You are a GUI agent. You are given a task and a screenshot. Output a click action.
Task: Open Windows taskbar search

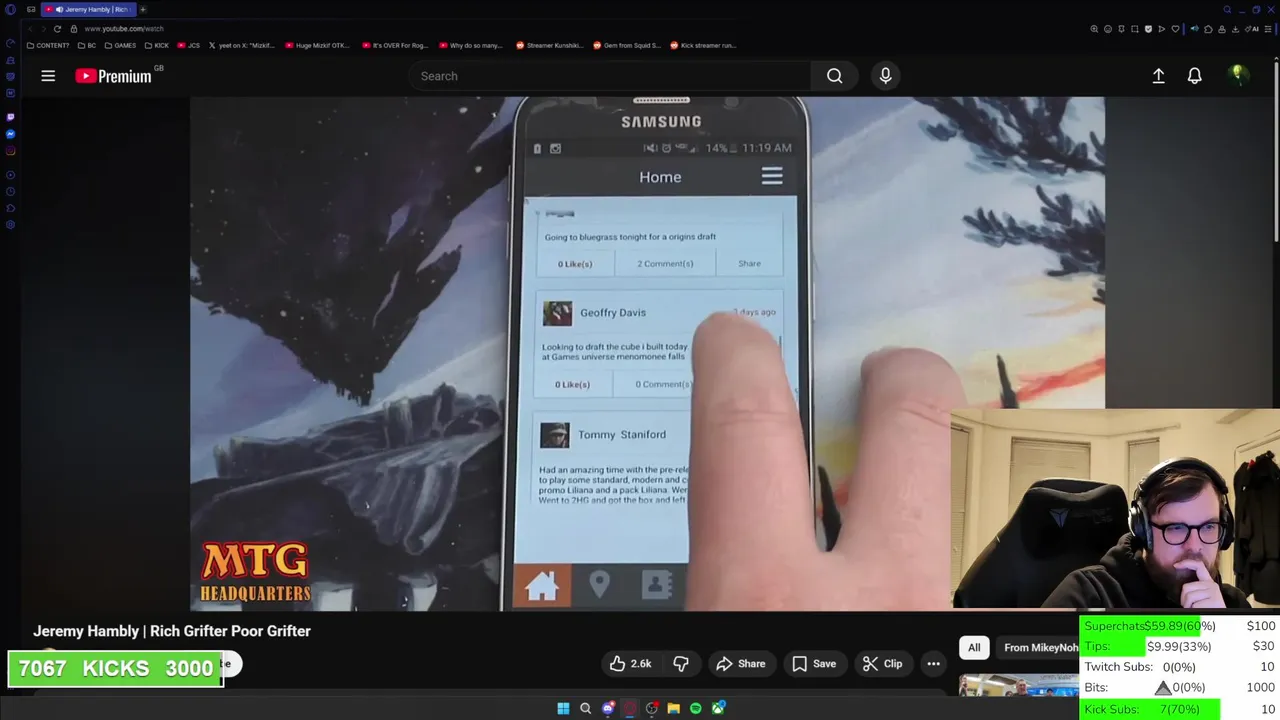click(585, 708)
